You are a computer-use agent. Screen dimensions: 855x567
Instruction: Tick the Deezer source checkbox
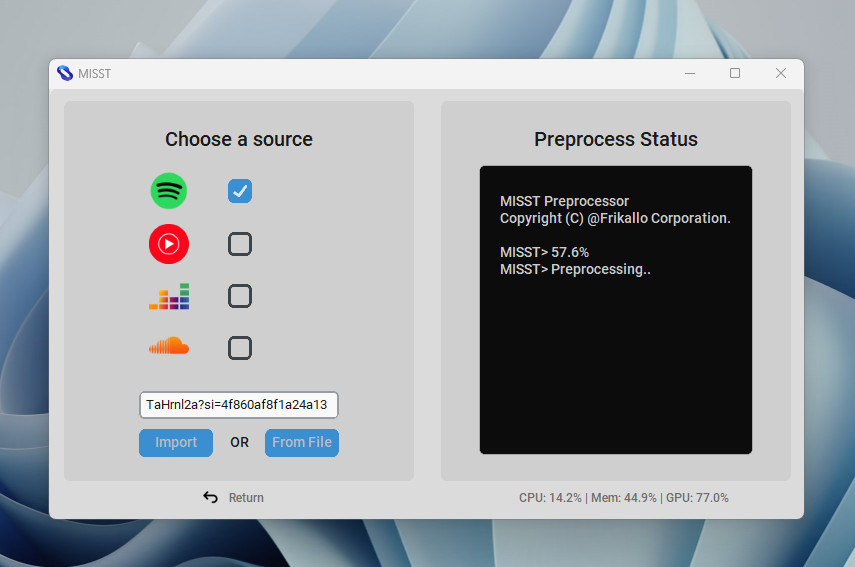click(240, 296)
